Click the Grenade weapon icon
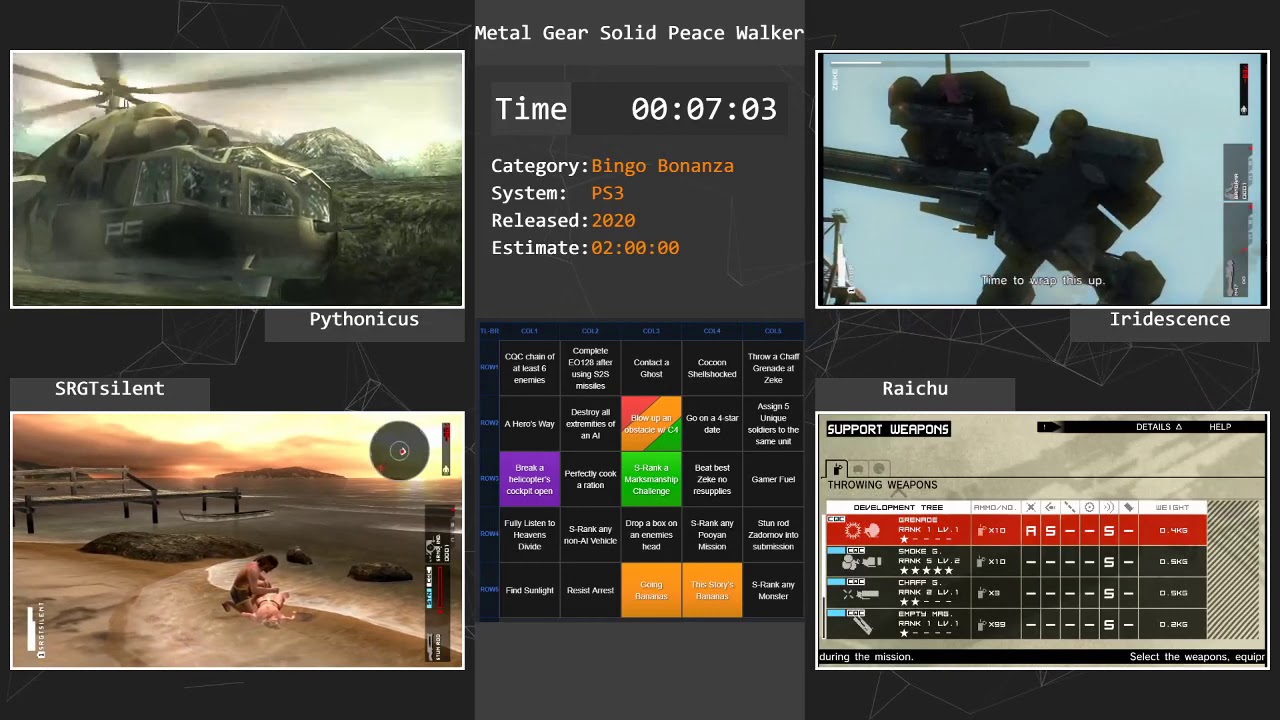1280x720 pixels. [860, 531]
